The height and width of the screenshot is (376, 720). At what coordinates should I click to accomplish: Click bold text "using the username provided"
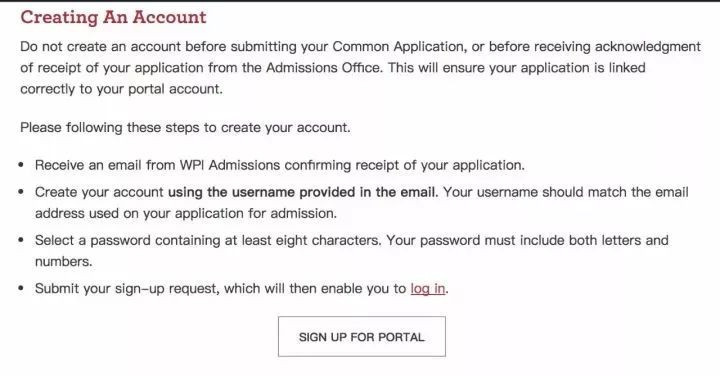click(x=262, y=192)
